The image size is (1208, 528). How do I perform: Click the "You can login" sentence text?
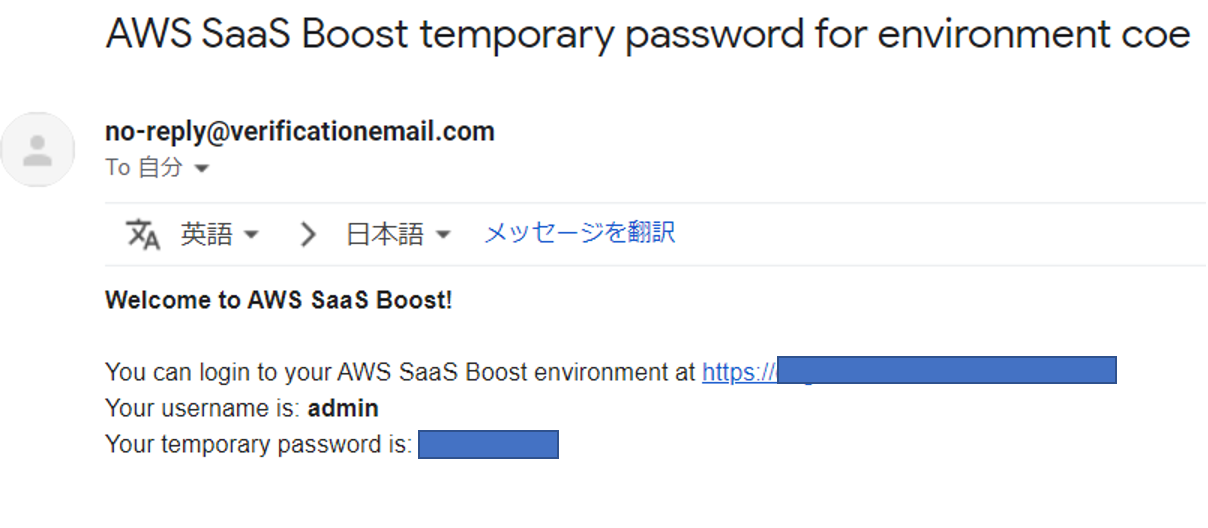pyautogui.click(x=400, y=373)
